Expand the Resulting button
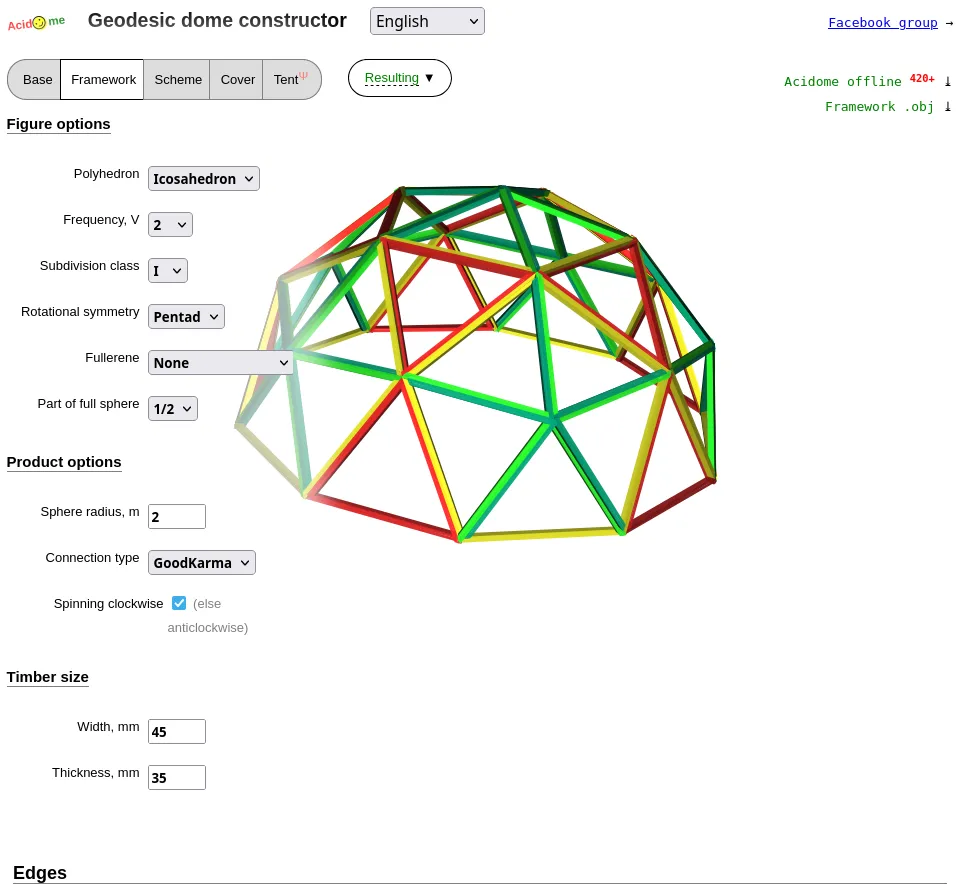960x891 pixels. pos(399,78)
